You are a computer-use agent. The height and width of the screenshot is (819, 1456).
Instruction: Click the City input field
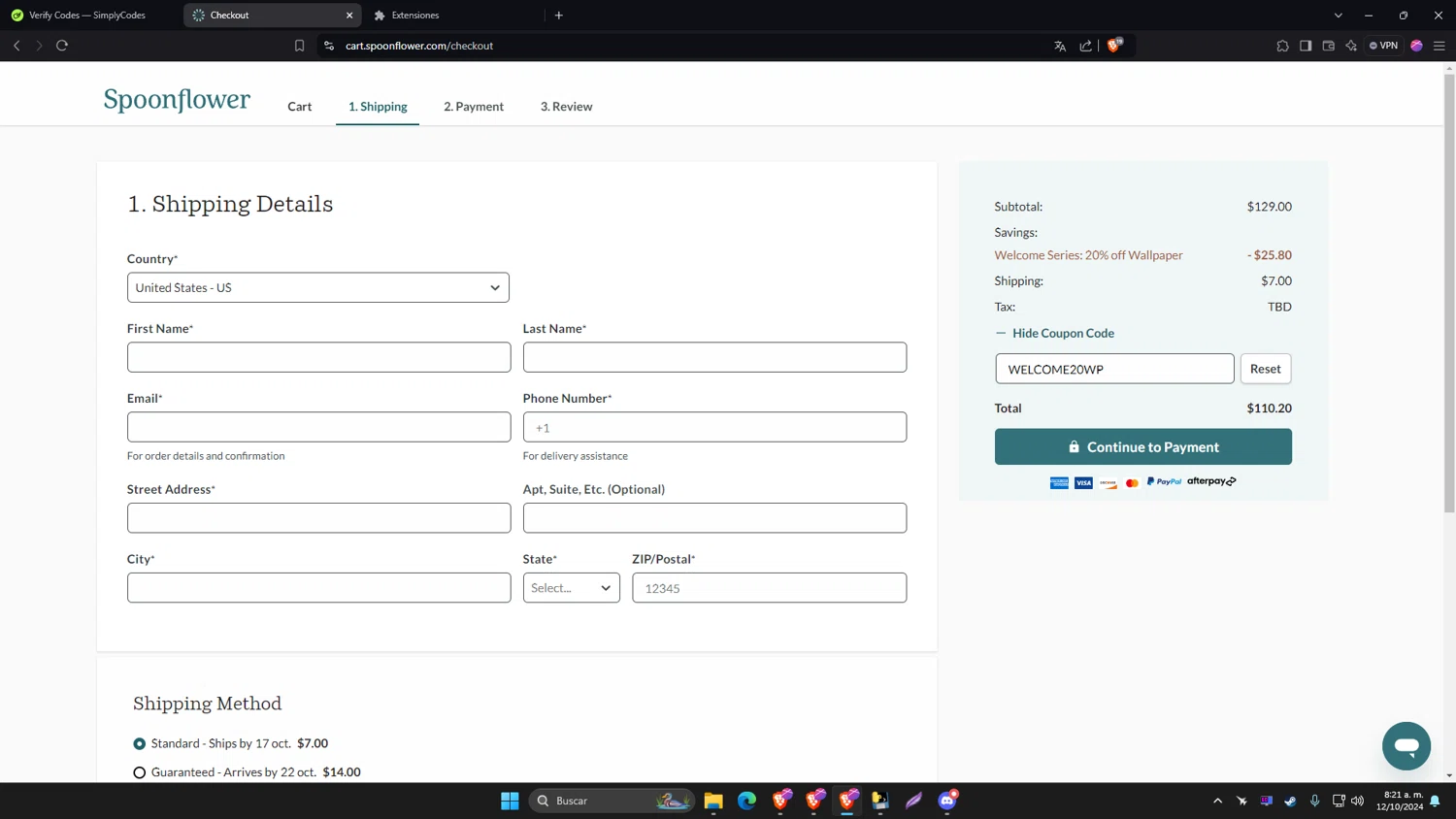click(x=318, y=588)
